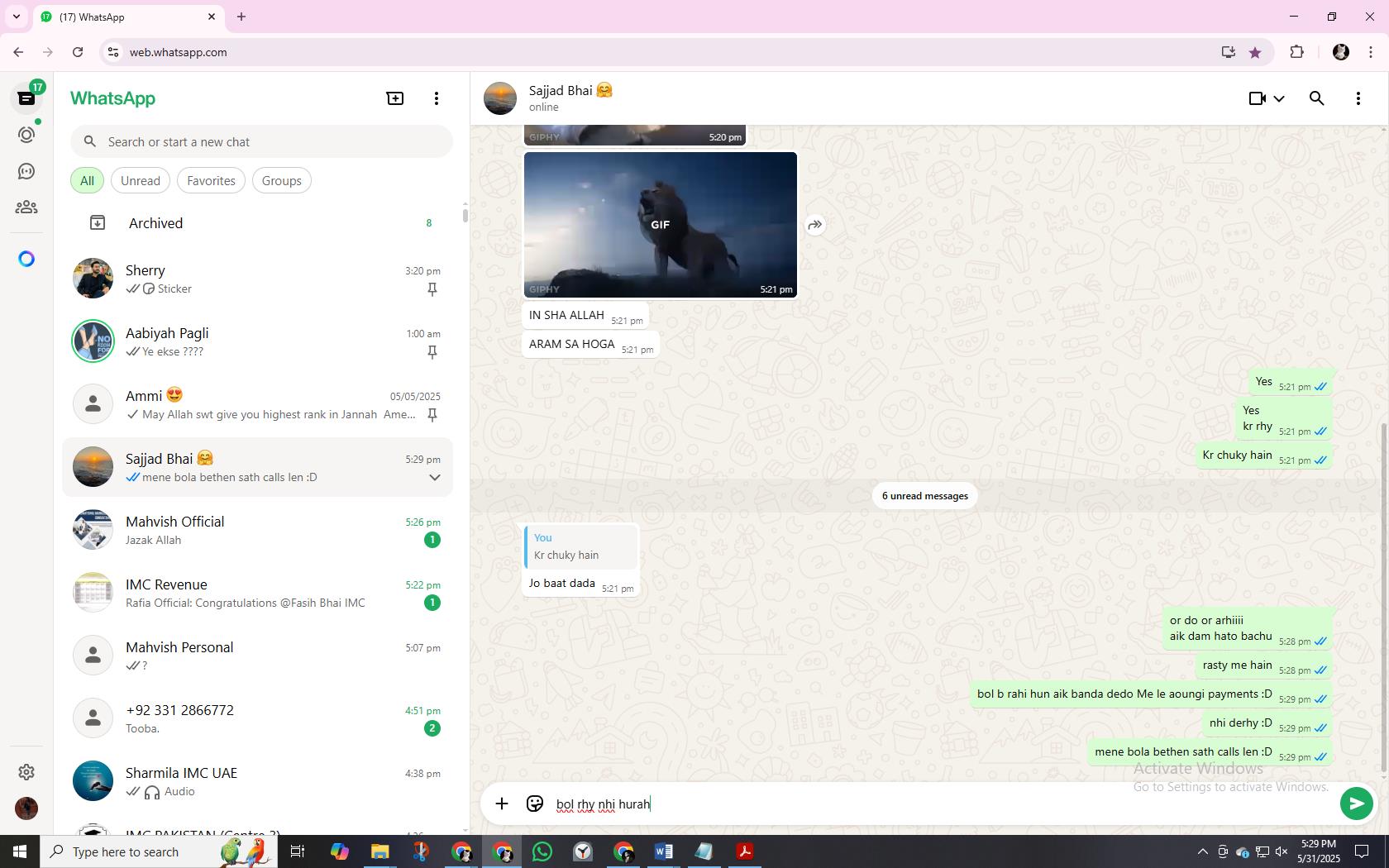Open Sajjad Bhai contact info header
This screenshot has height=868, width=1389.
click(x=570, y=98)
